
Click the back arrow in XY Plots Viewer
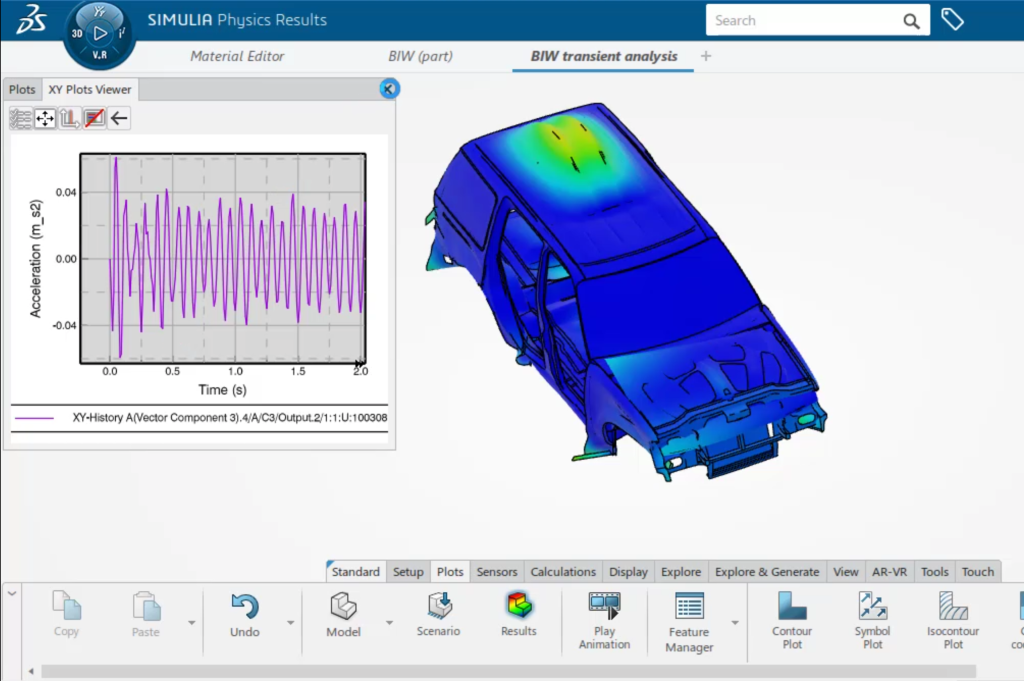[x=119, y=119]
